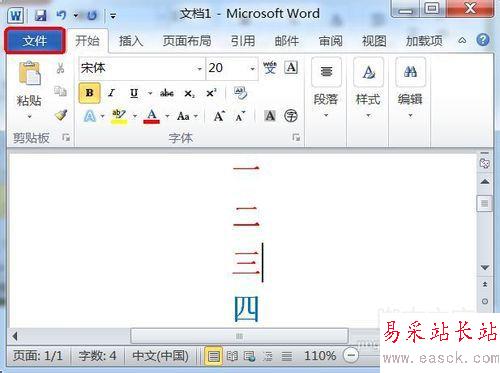Open Word Help question mark icon
The width and height of the screenshot is (500, 373).
click(x=483, y=40)
